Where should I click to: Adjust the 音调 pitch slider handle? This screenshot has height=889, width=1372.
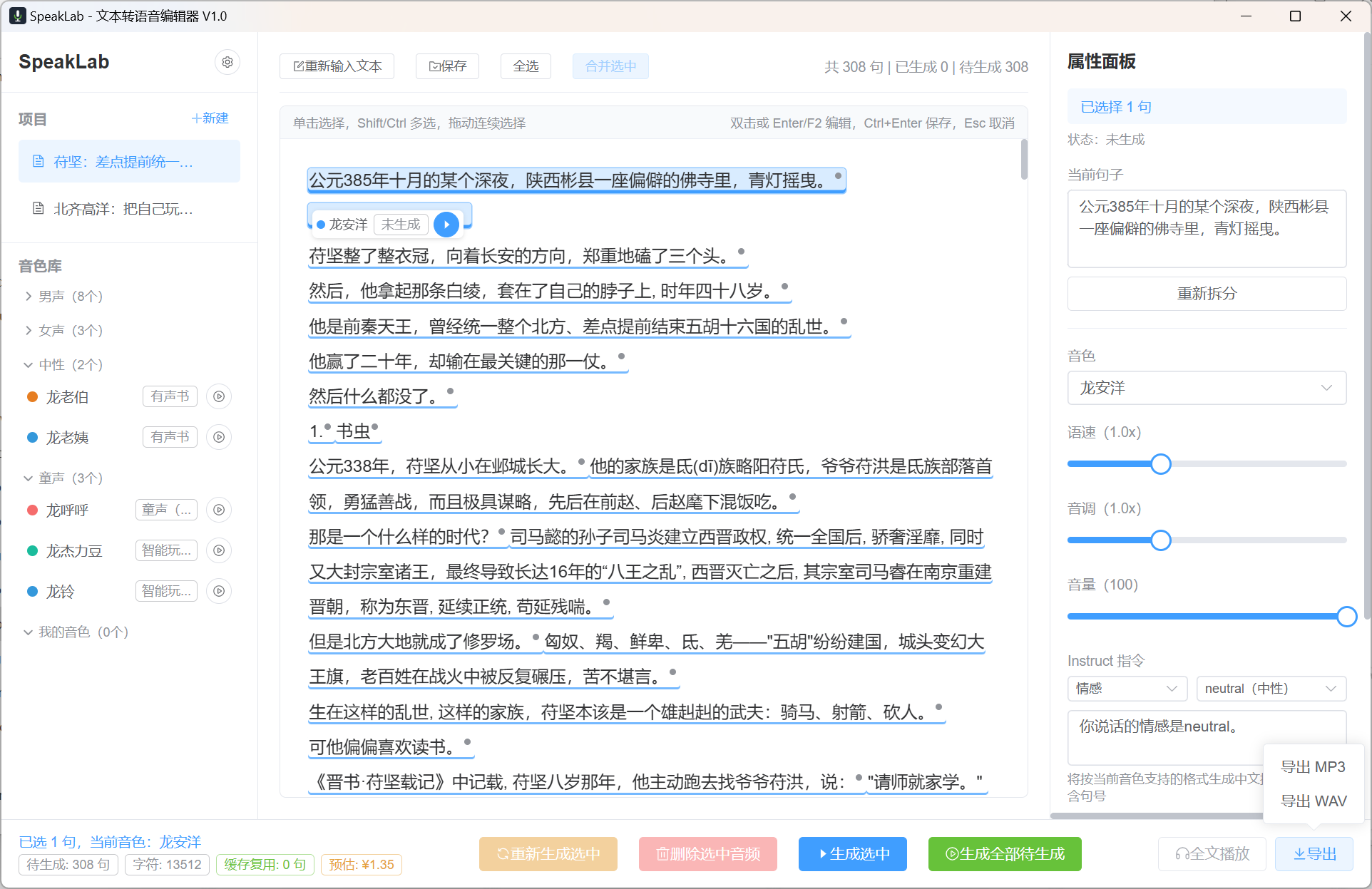1161,540
